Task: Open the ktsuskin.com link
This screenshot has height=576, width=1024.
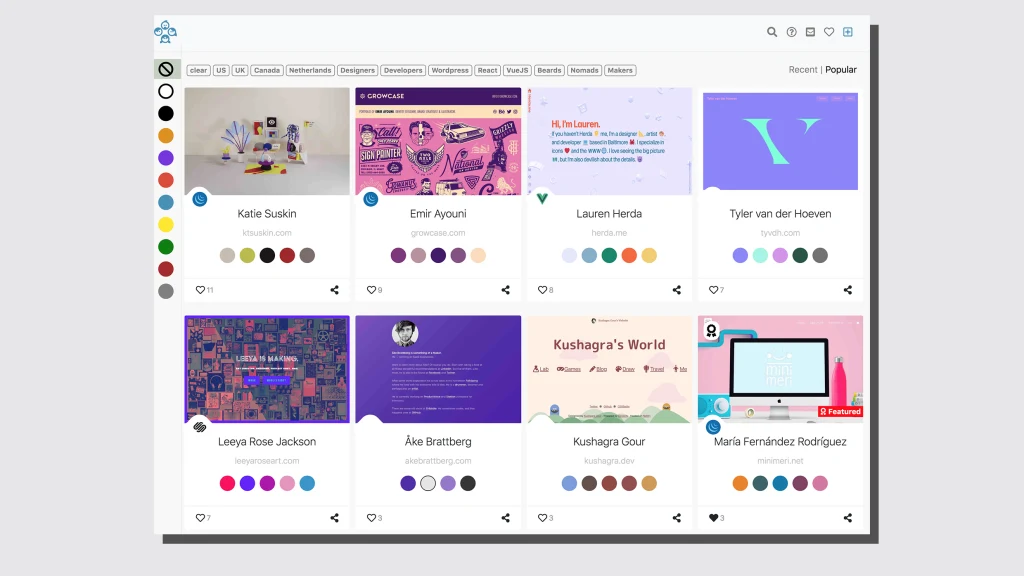Action: 265,232
